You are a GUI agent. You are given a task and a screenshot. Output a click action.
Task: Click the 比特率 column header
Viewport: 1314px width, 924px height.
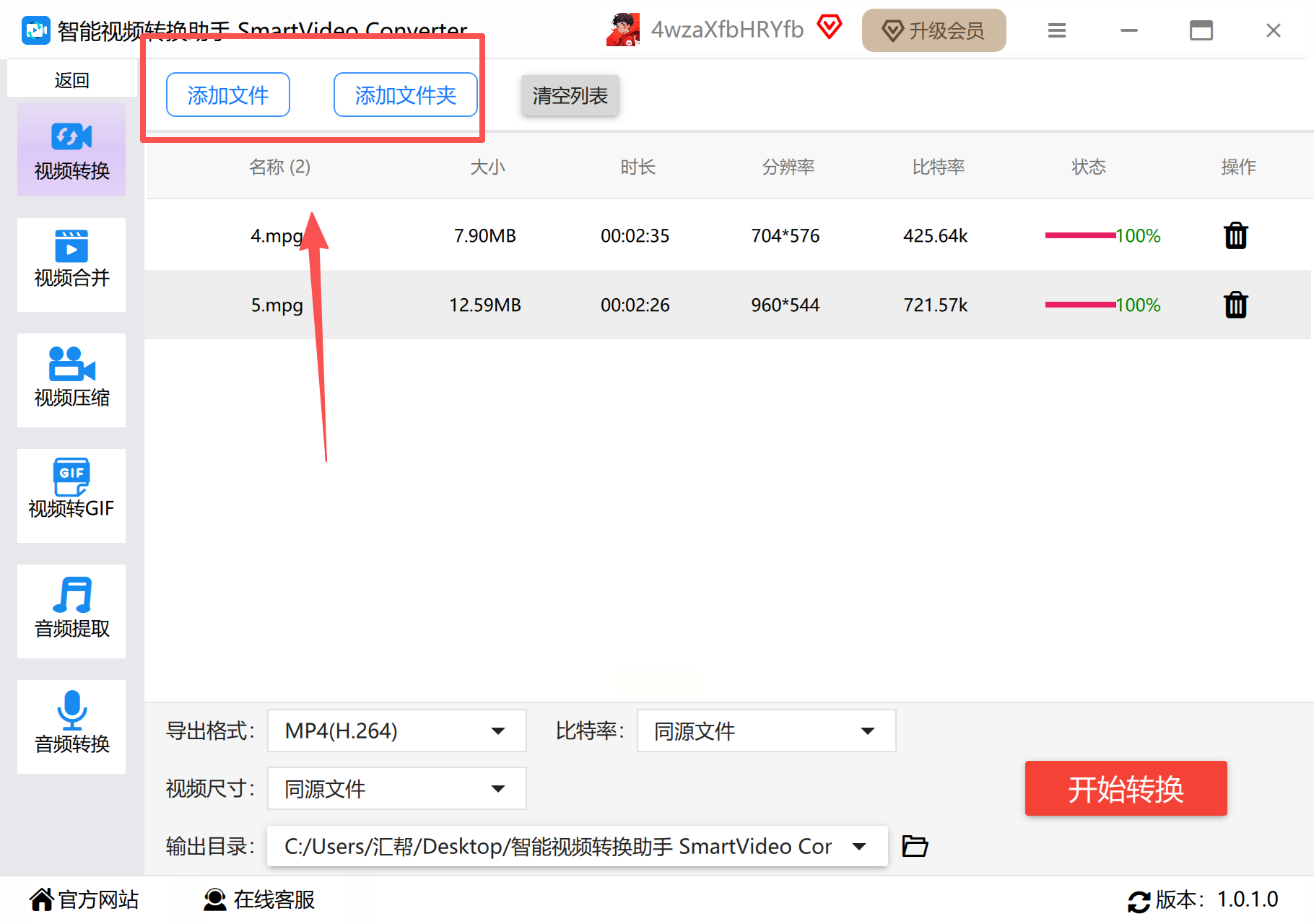click(x=939, y=167)
